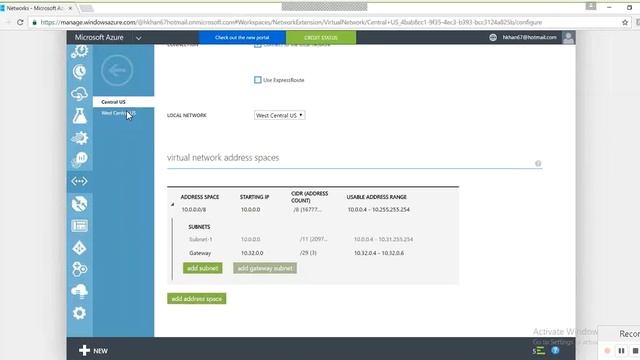Open the notifications list icon in bottom bar

tap(539, 351)
